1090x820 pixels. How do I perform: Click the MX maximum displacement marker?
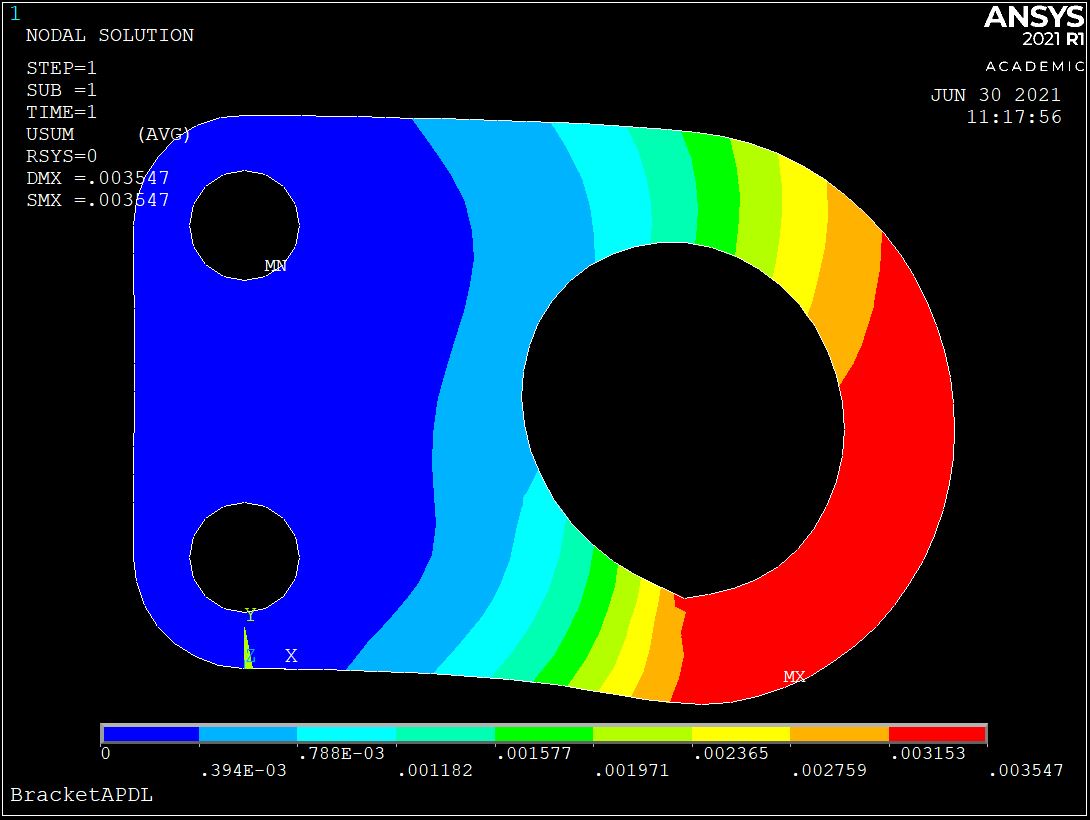click(794, 677)
